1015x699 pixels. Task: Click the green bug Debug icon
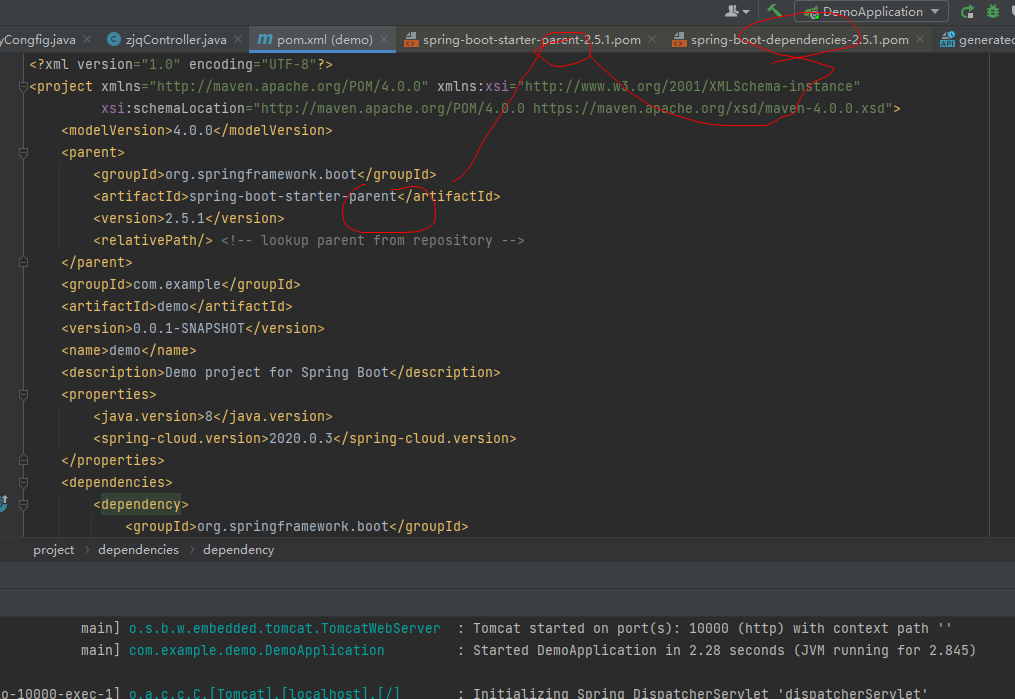(993, 12)
